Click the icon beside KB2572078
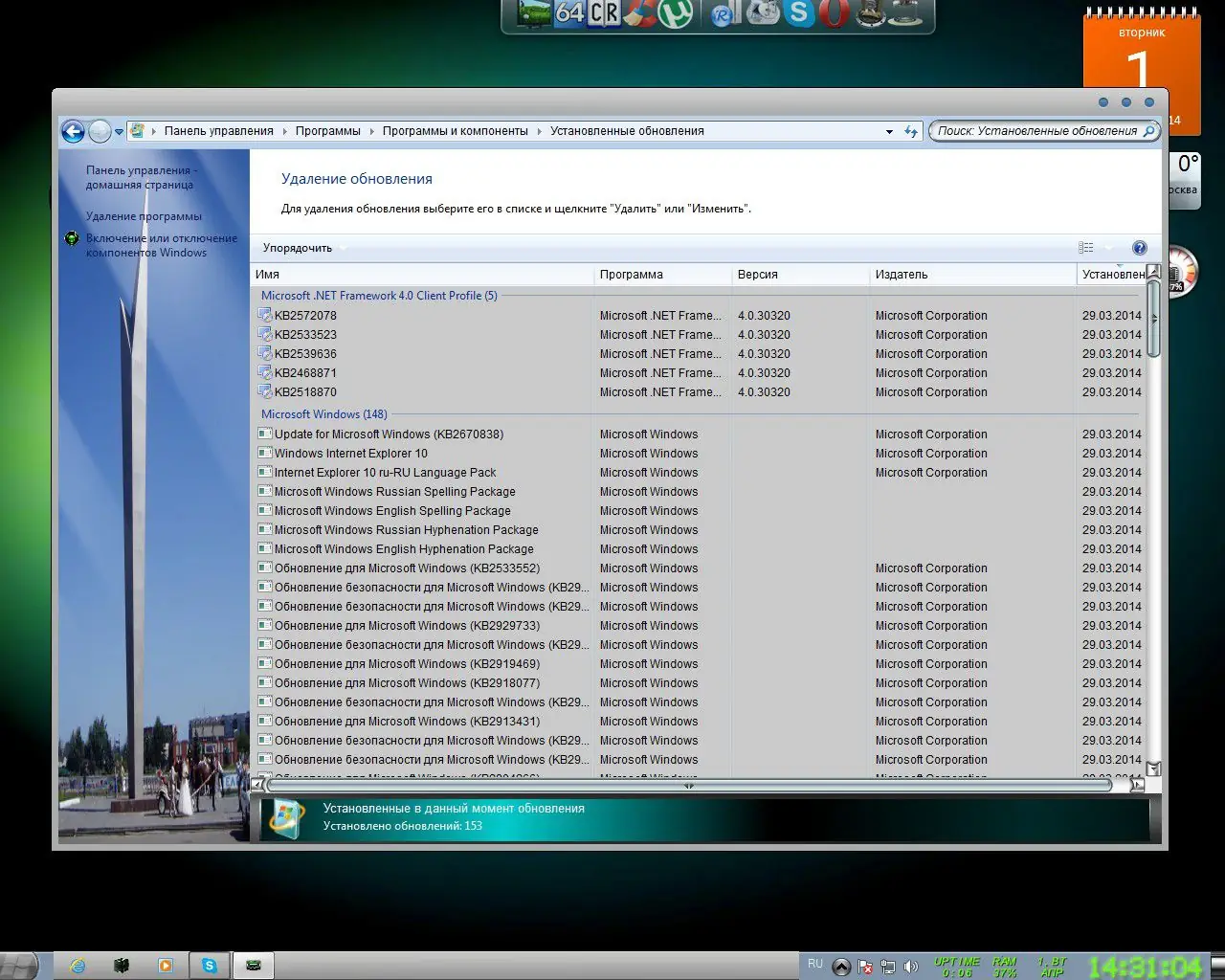 point(265,315)
